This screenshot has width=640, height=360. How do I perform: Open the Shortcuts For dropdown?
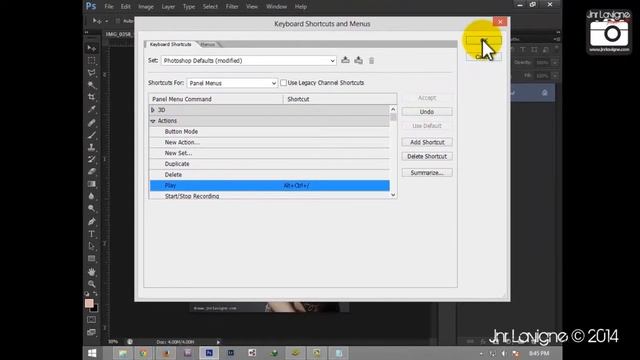point(232,83)
